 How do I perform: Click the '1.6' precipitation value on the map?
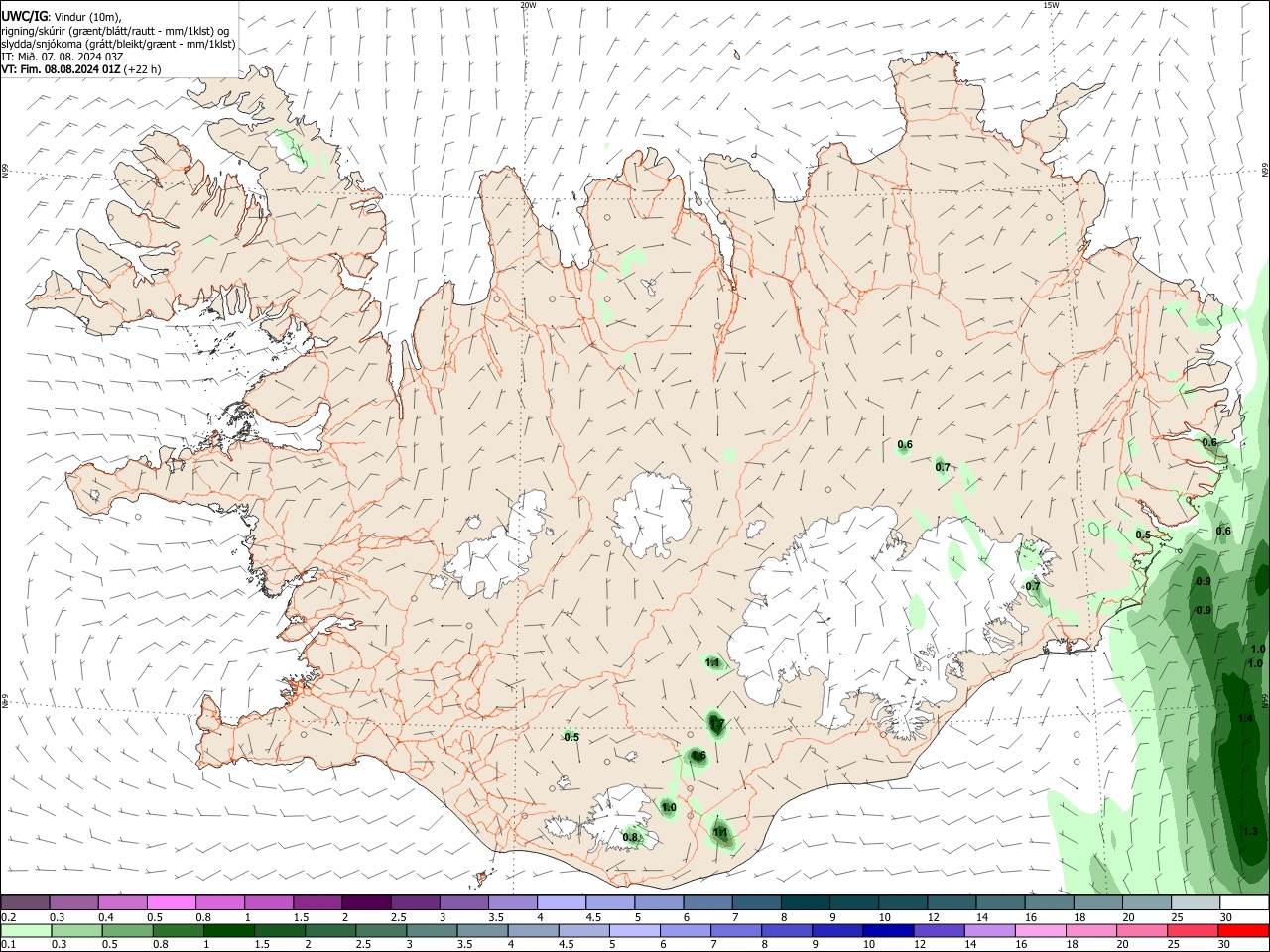[x=698, y=756]
